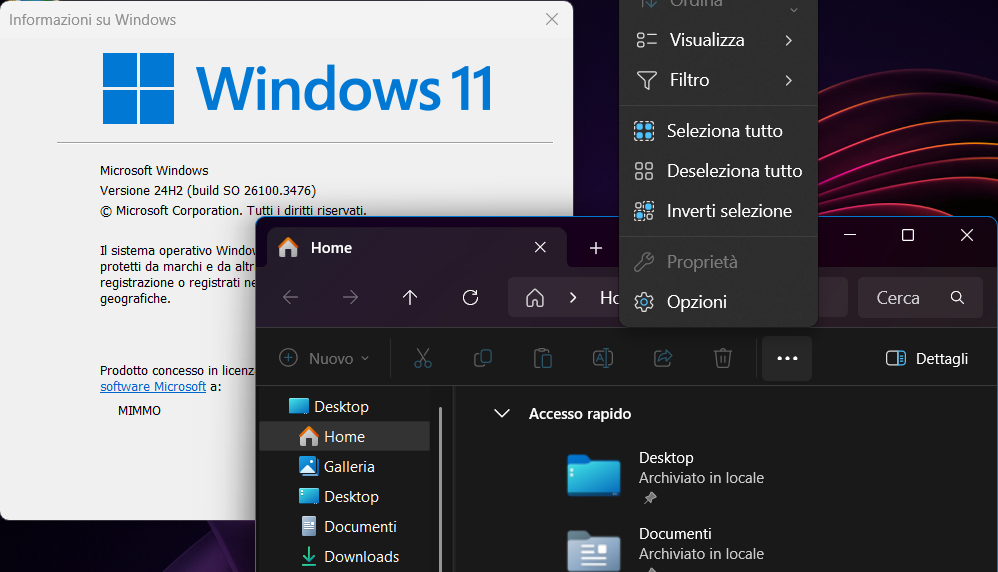Click the Cut scissors icon in File Explorer
The height and width of the screenshot is (572, 998).
click(423, 358)
